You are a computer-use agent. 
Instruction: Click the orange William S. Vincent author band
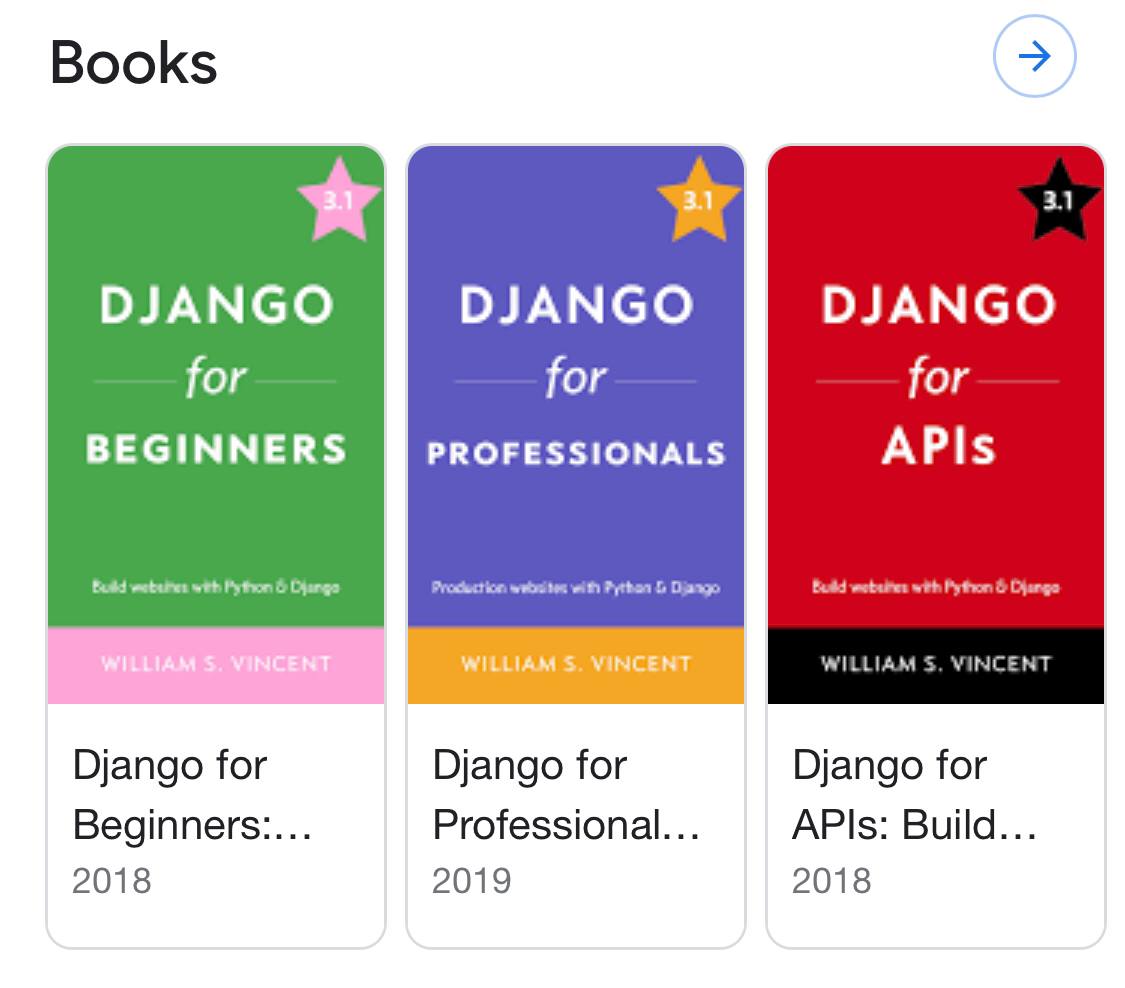576,665
